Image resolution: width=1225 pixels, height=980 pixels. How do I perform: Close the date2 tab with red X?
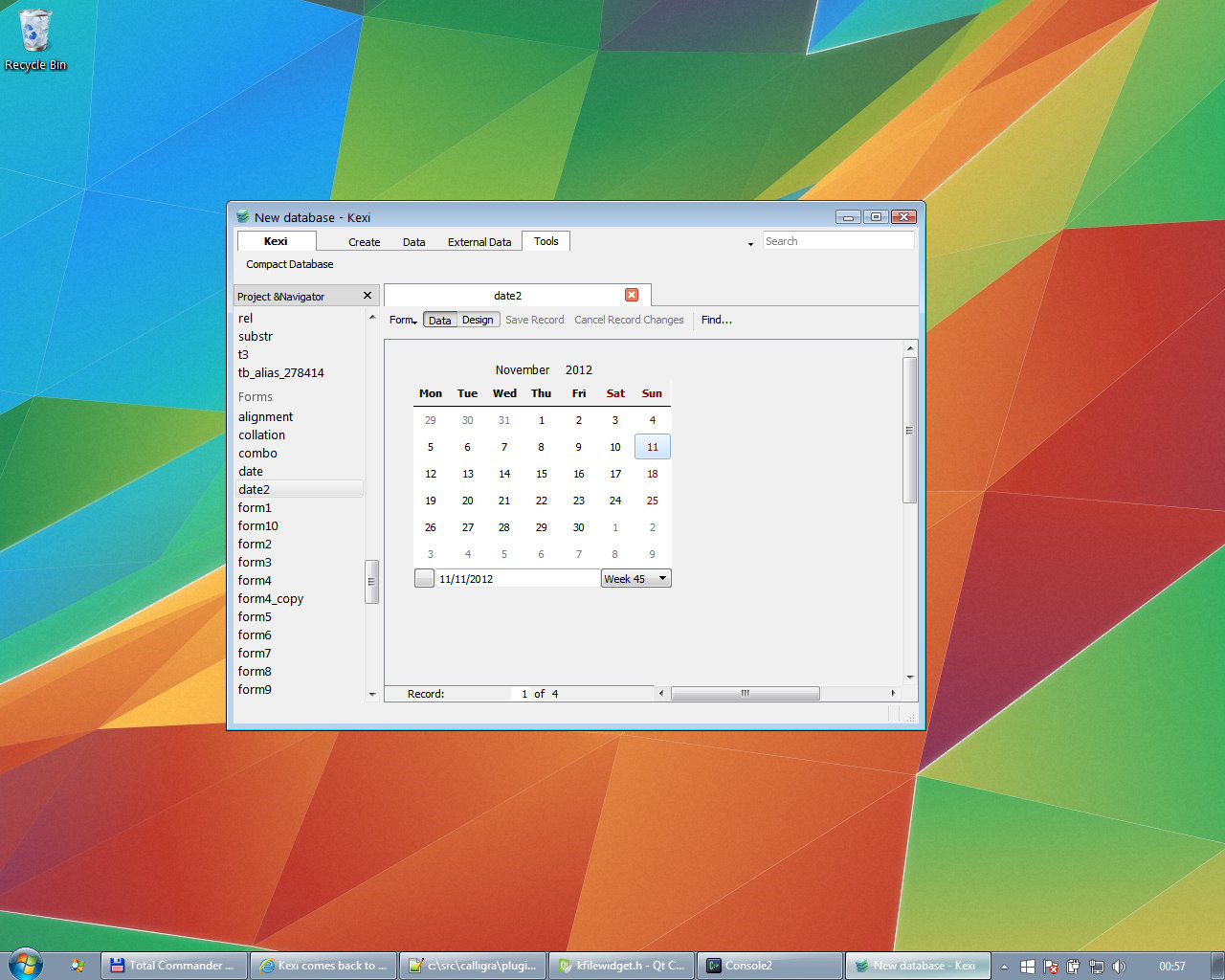(632, 295)
